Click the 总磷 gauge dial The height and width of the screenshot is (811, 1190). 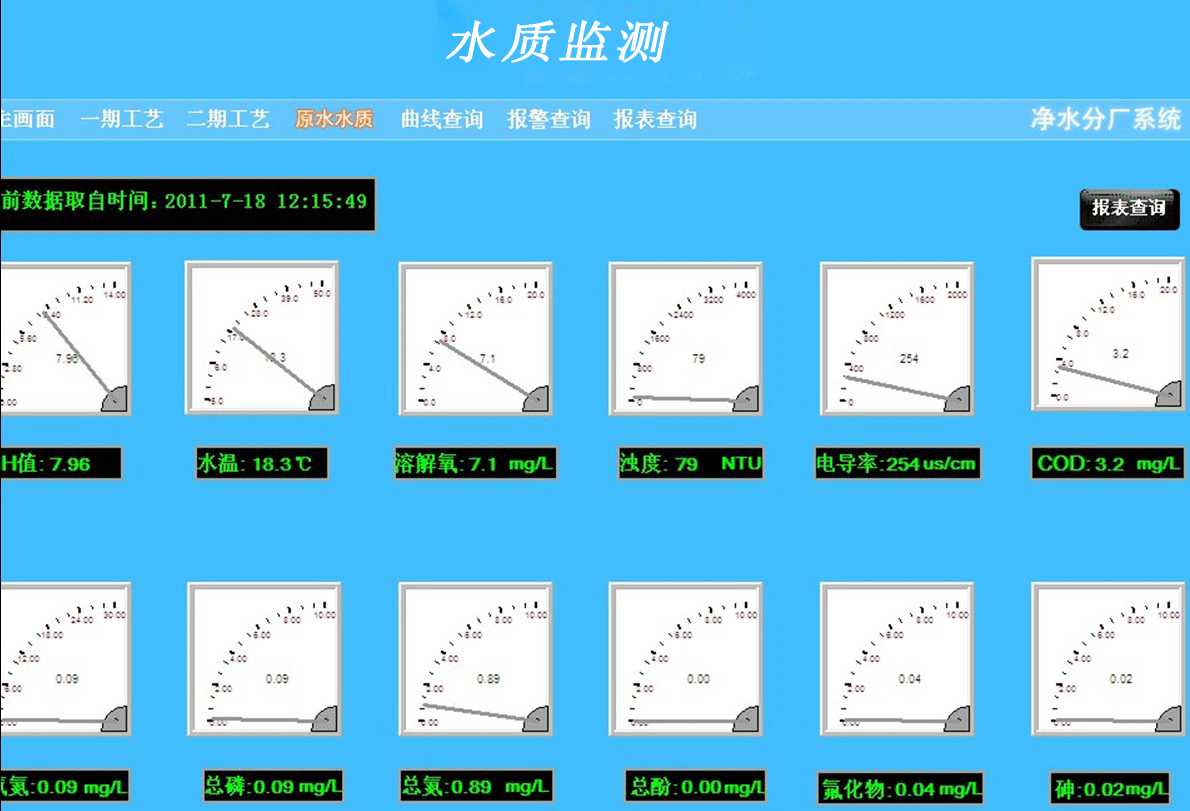pyautogui.click(x=264, y=658)
